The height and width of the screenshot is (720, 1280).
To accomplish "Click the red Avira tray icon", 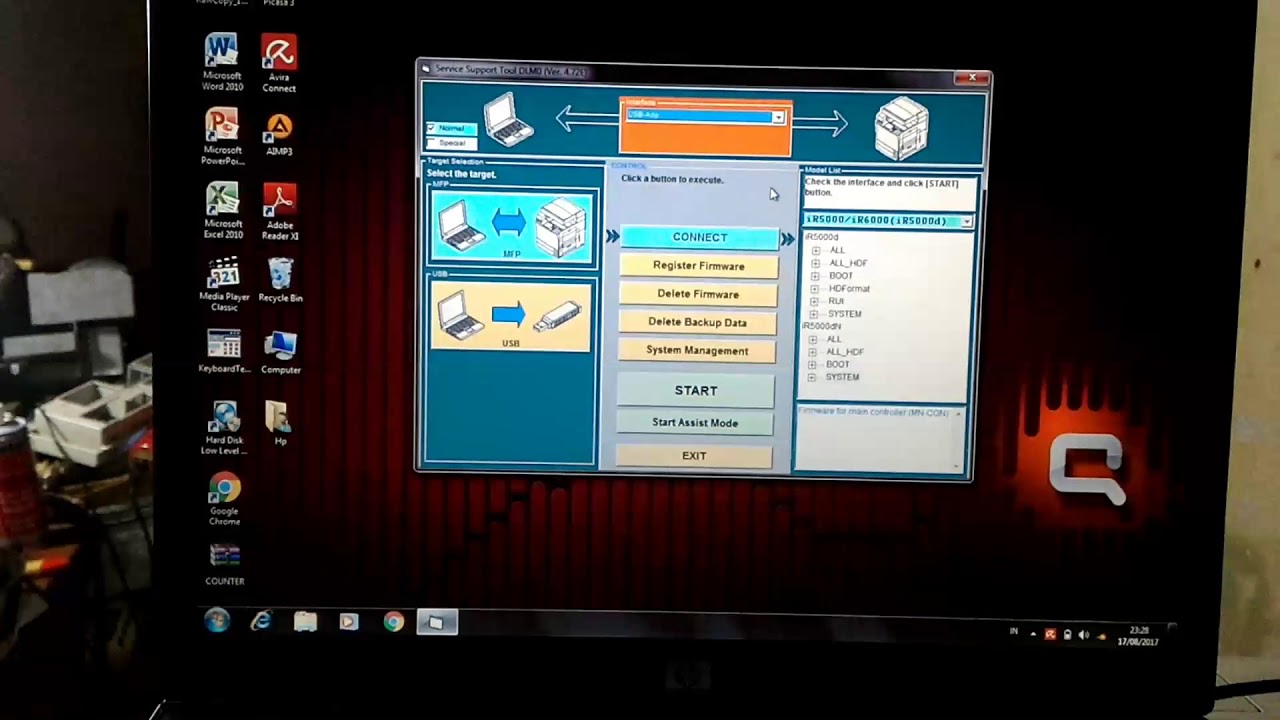I will tap(1050, 634).
